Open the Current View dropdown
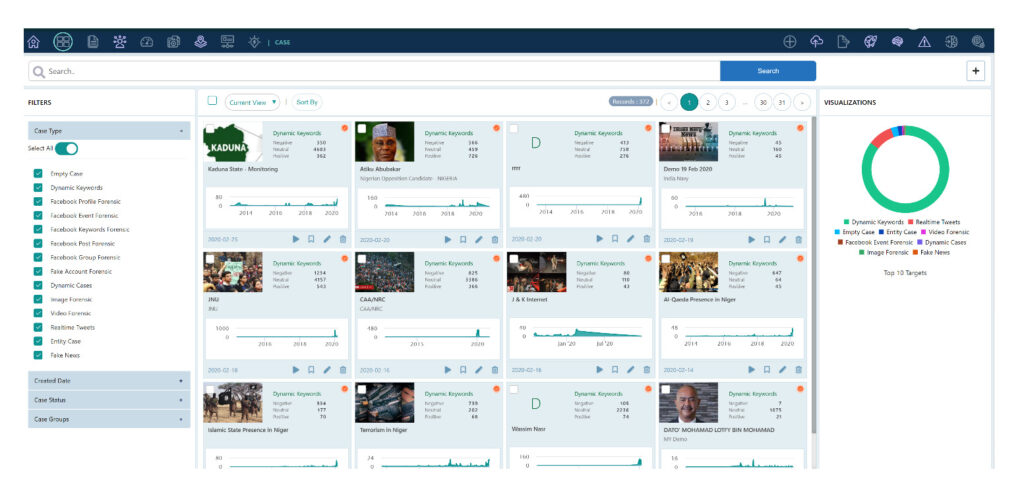Image resolution: width=1024 pixels, height=492 pixels. coord(252,102)
